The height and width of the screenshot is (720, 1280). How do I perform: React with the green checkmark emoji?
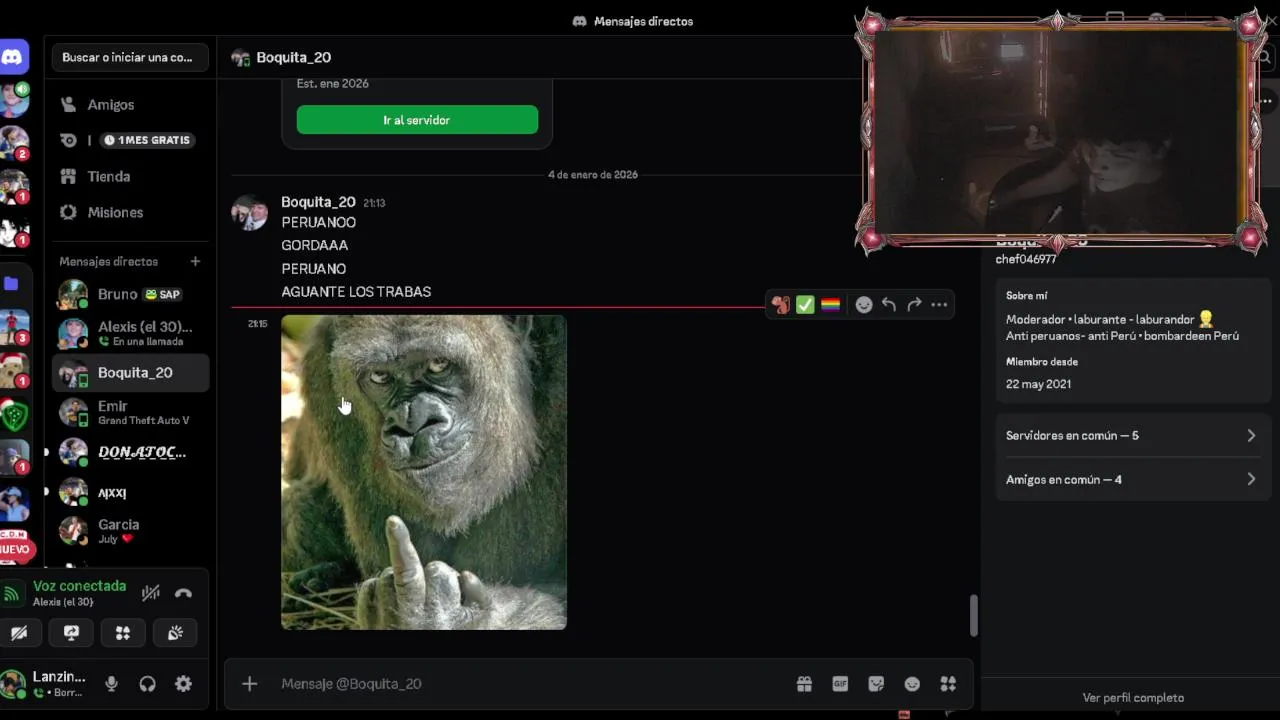tap(805, 305)
